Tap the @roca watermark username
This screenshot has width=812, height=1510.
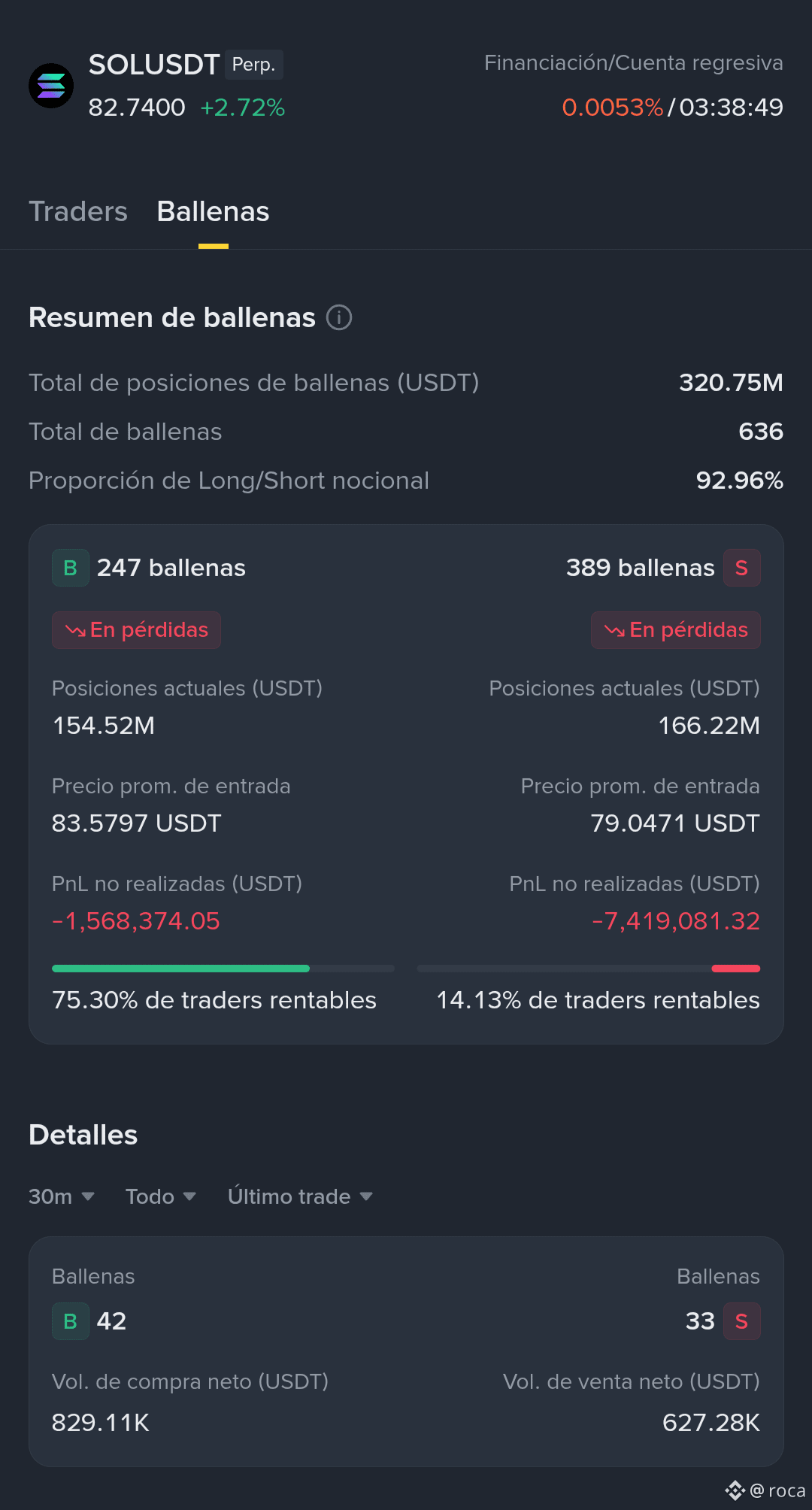[777, 1490]
